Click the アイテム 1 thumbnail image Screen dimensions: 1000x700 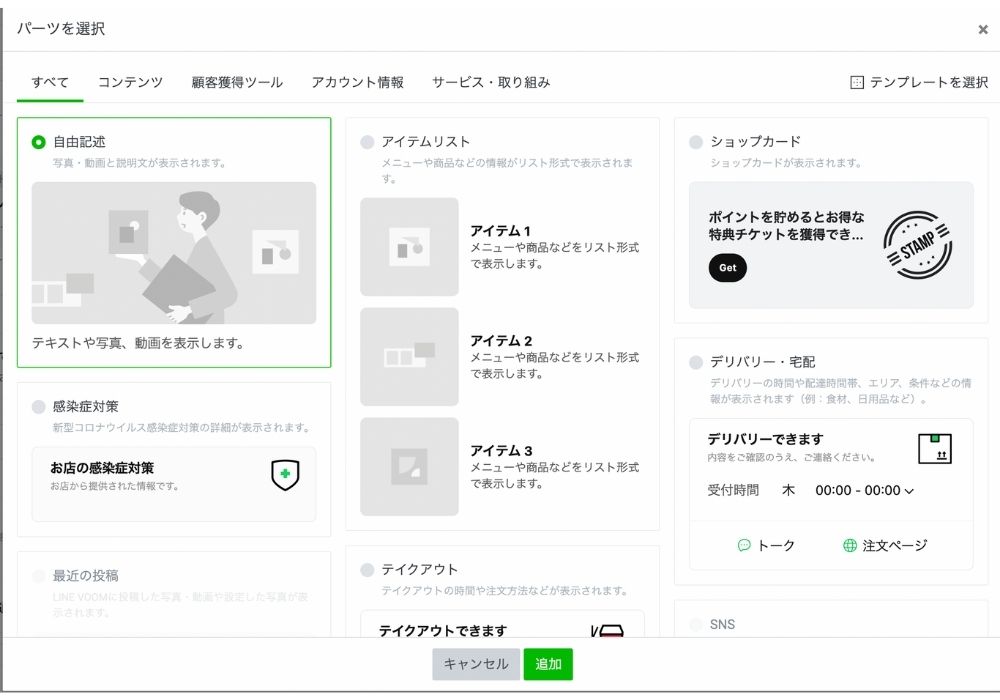tap(409, 247)
